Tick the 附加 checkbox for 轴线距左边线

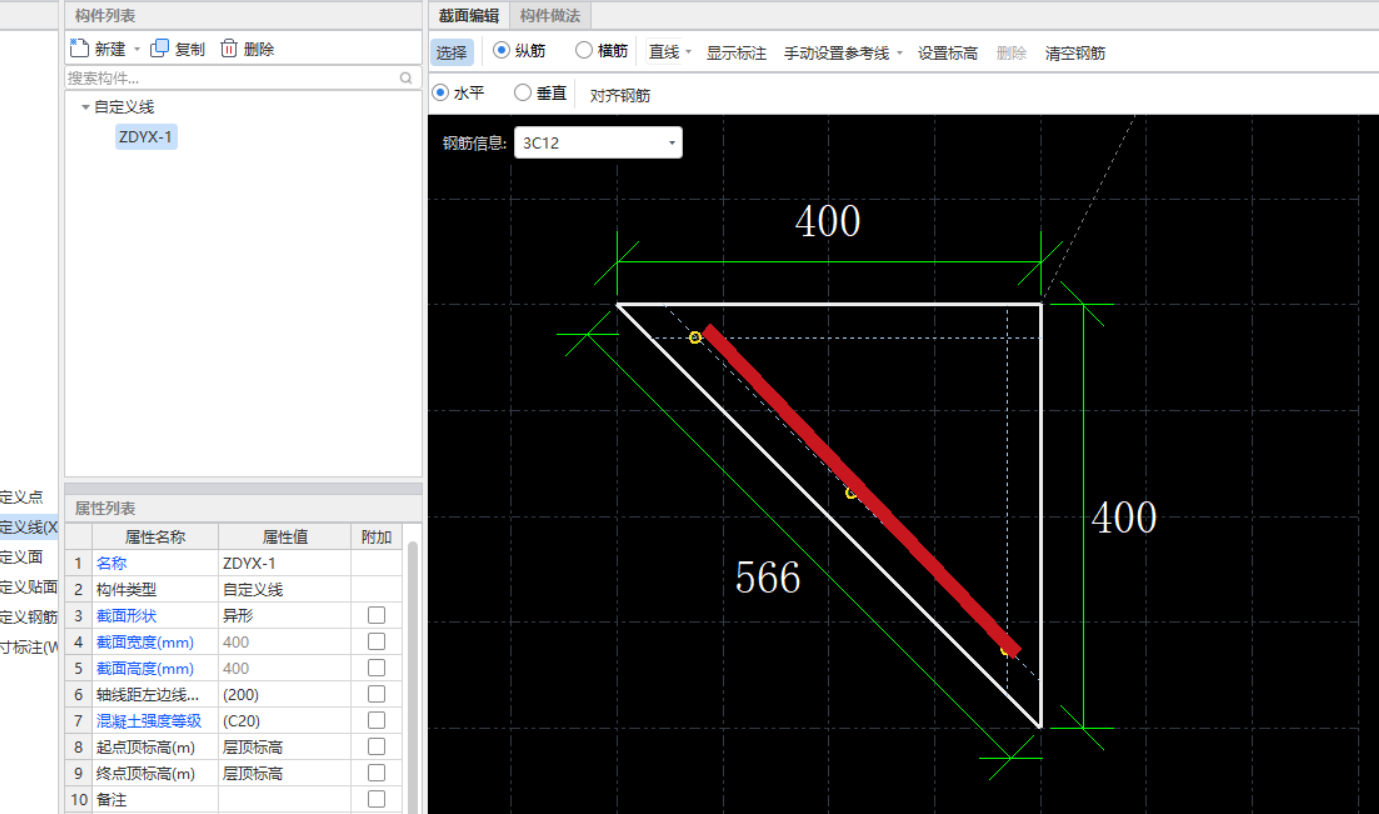pos(376,694)
